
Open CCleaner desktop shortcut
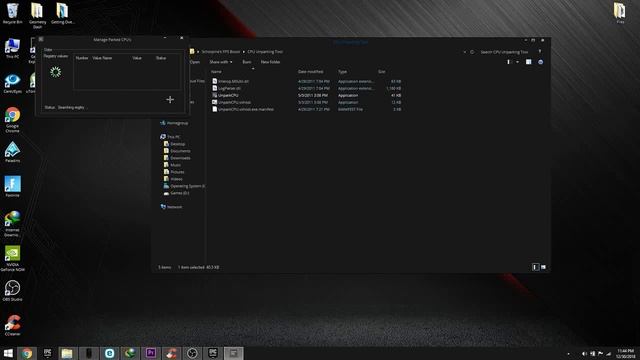[12, 325]
